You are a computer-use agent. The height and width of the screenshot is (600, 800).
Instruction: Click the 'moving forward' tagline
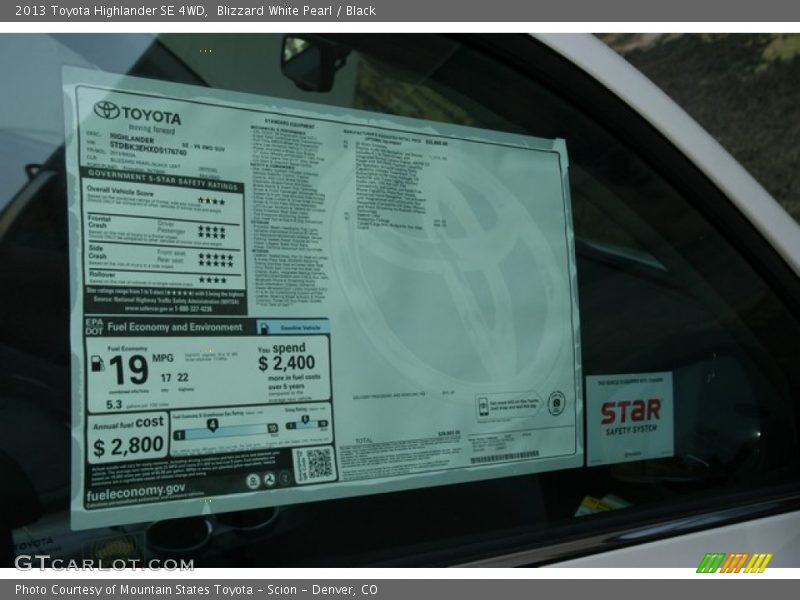152,130
